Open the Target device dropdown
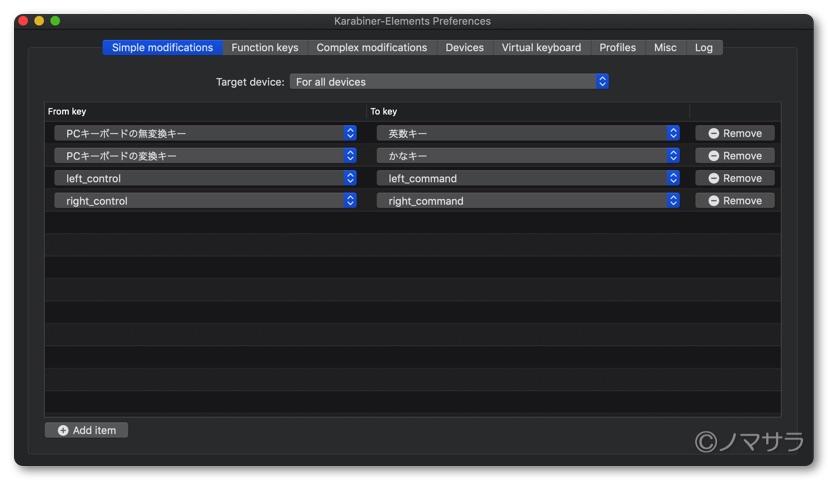This screenshot has width=828, height=480. pyautogui.click(x=449, y=82)
